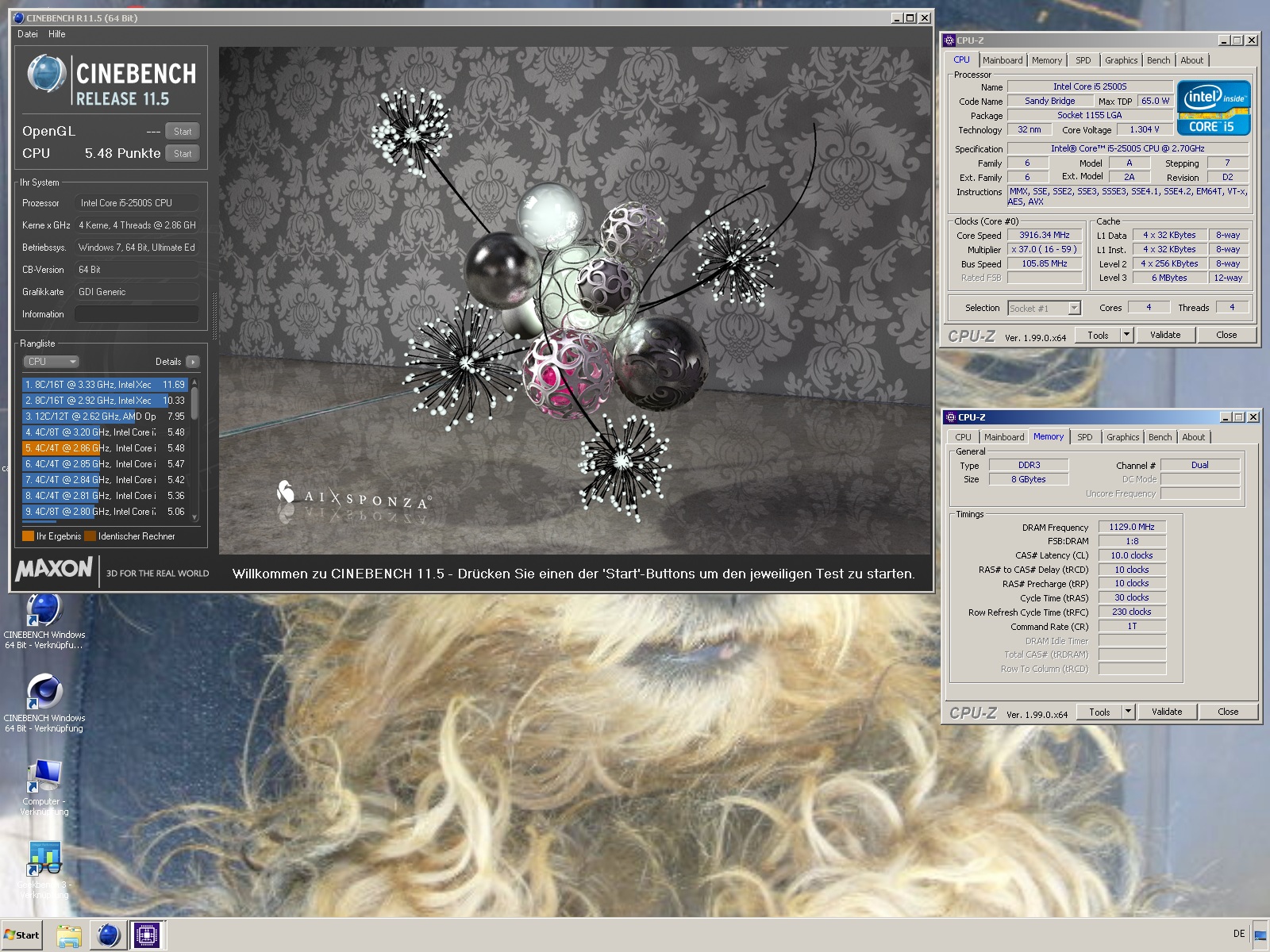Switch to CPU tab in lower CPU-Z window
Screen dimensions: 1270x952
(963, 437)
